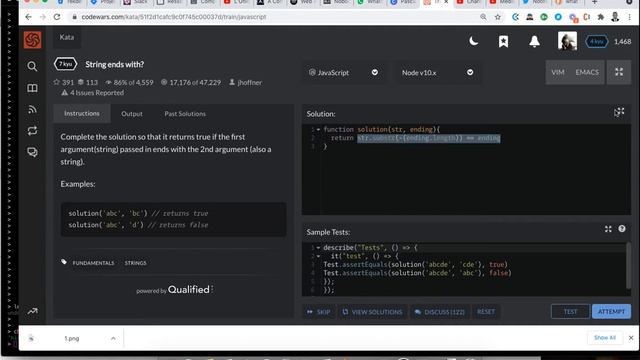
Task: Click the 113 collections count
Action: pos(88,82)
